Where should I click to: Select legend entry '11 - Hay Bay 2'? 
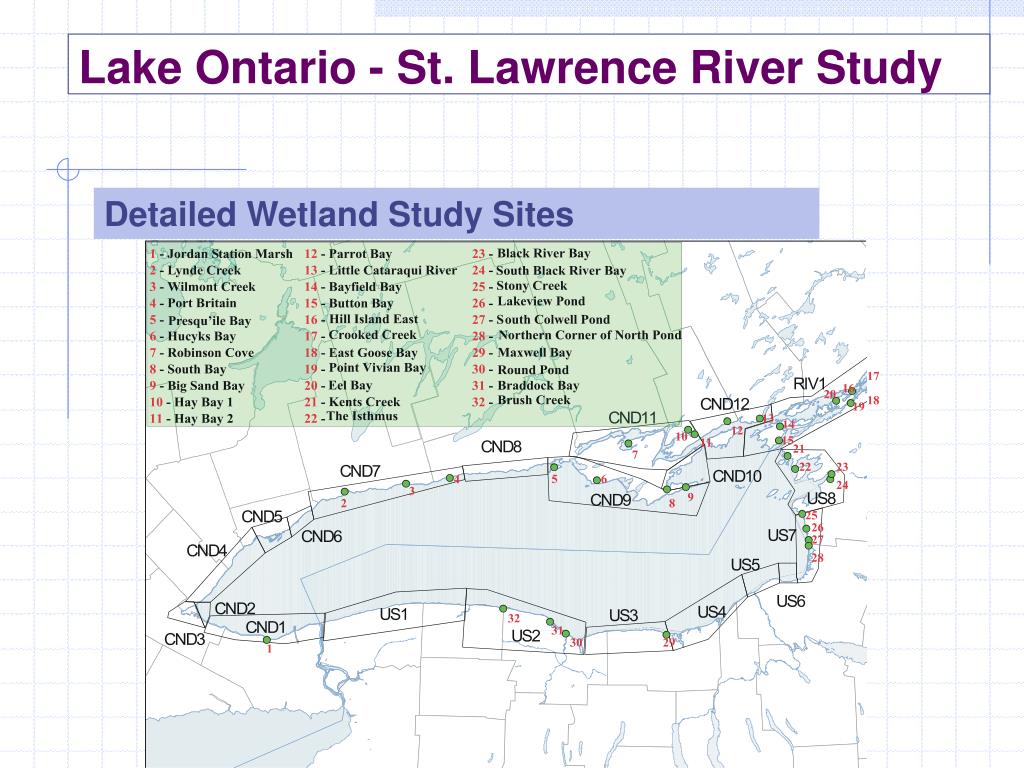click(x=191, y=418)
